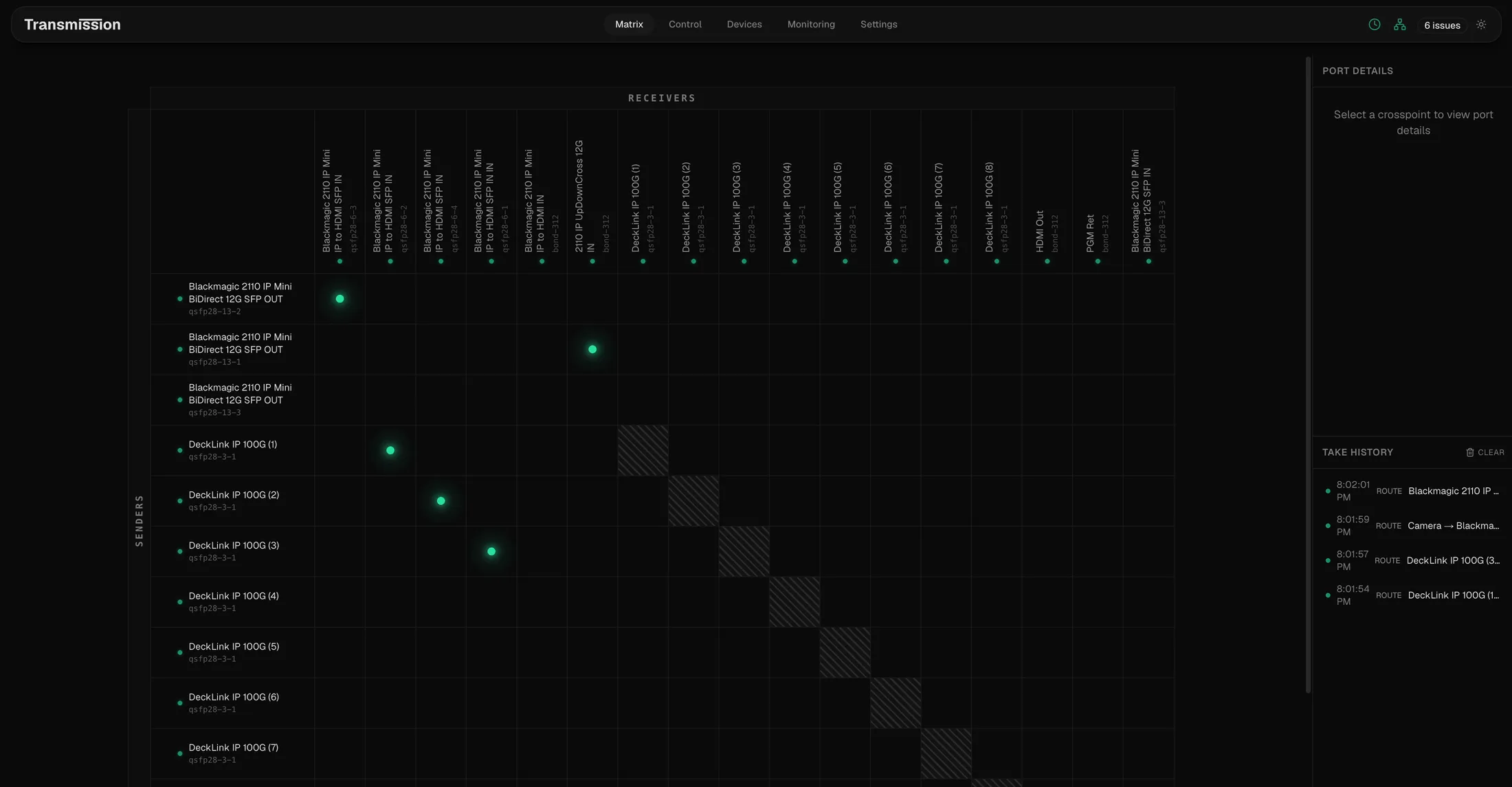Clear the take history
The width and height of the screenshot is (1512, 787).
tap(1485, 452)
